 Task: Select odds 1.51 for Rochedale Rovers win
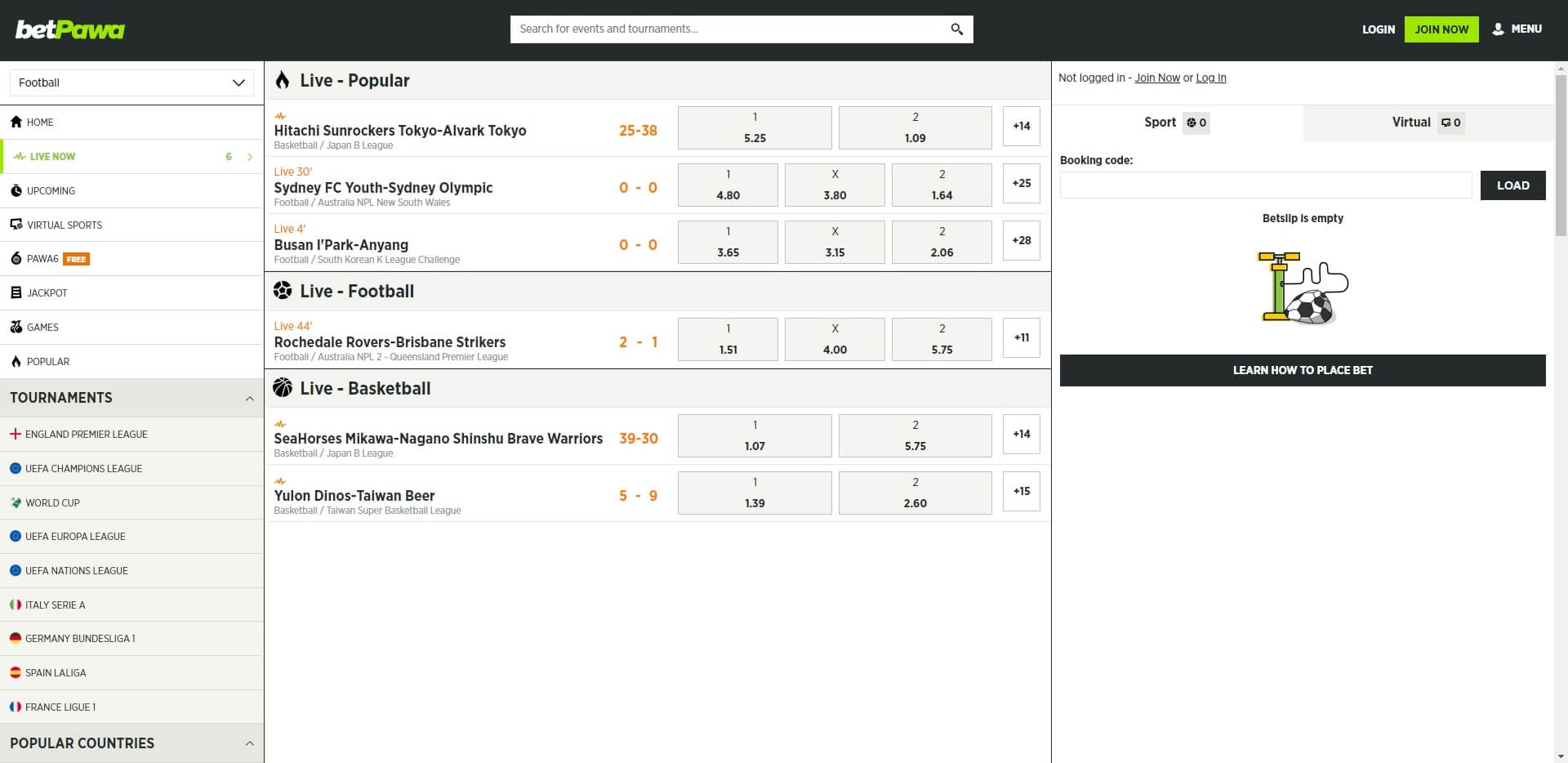[x=727, y=339]
